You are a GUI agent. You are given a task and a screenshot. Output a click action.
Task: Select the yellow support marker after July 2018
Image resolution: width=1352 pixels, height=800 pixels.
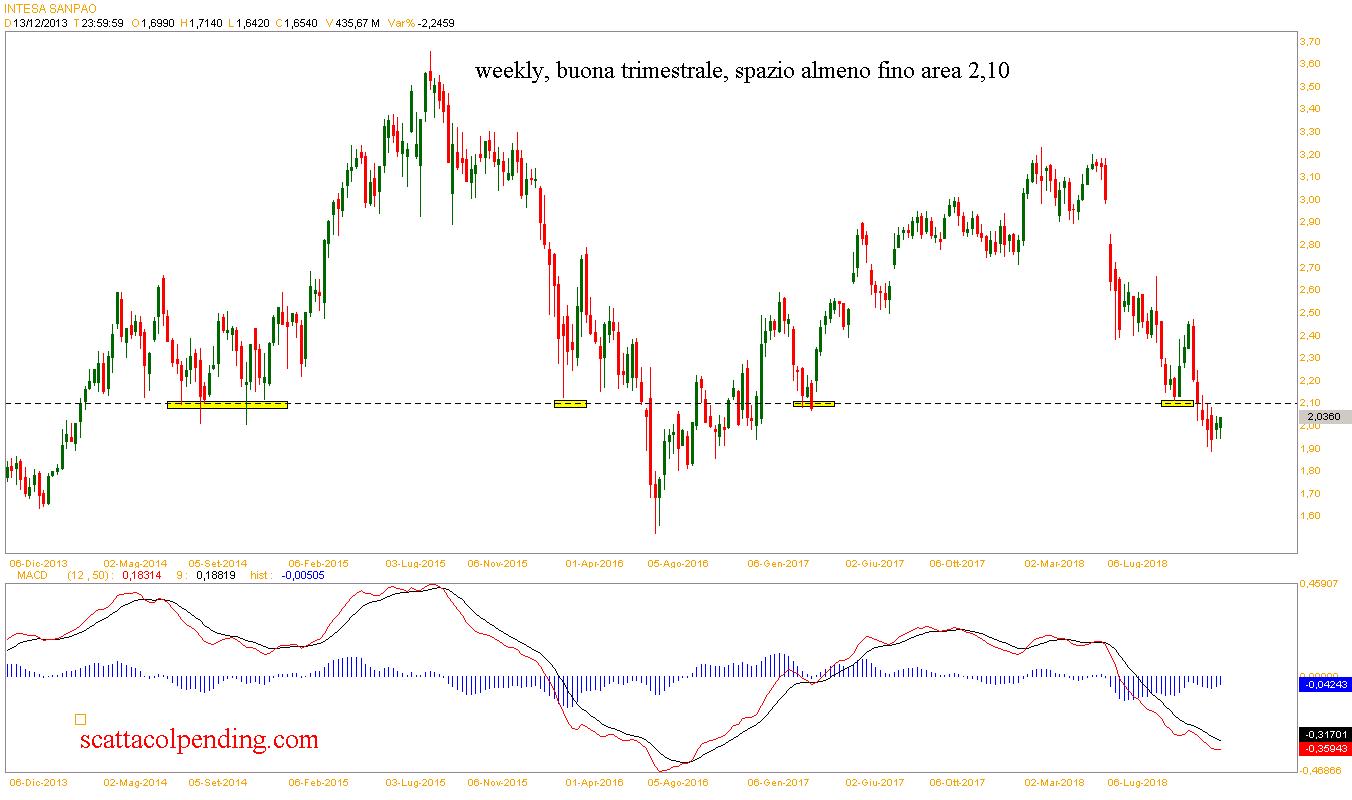tap(1177, 403)
